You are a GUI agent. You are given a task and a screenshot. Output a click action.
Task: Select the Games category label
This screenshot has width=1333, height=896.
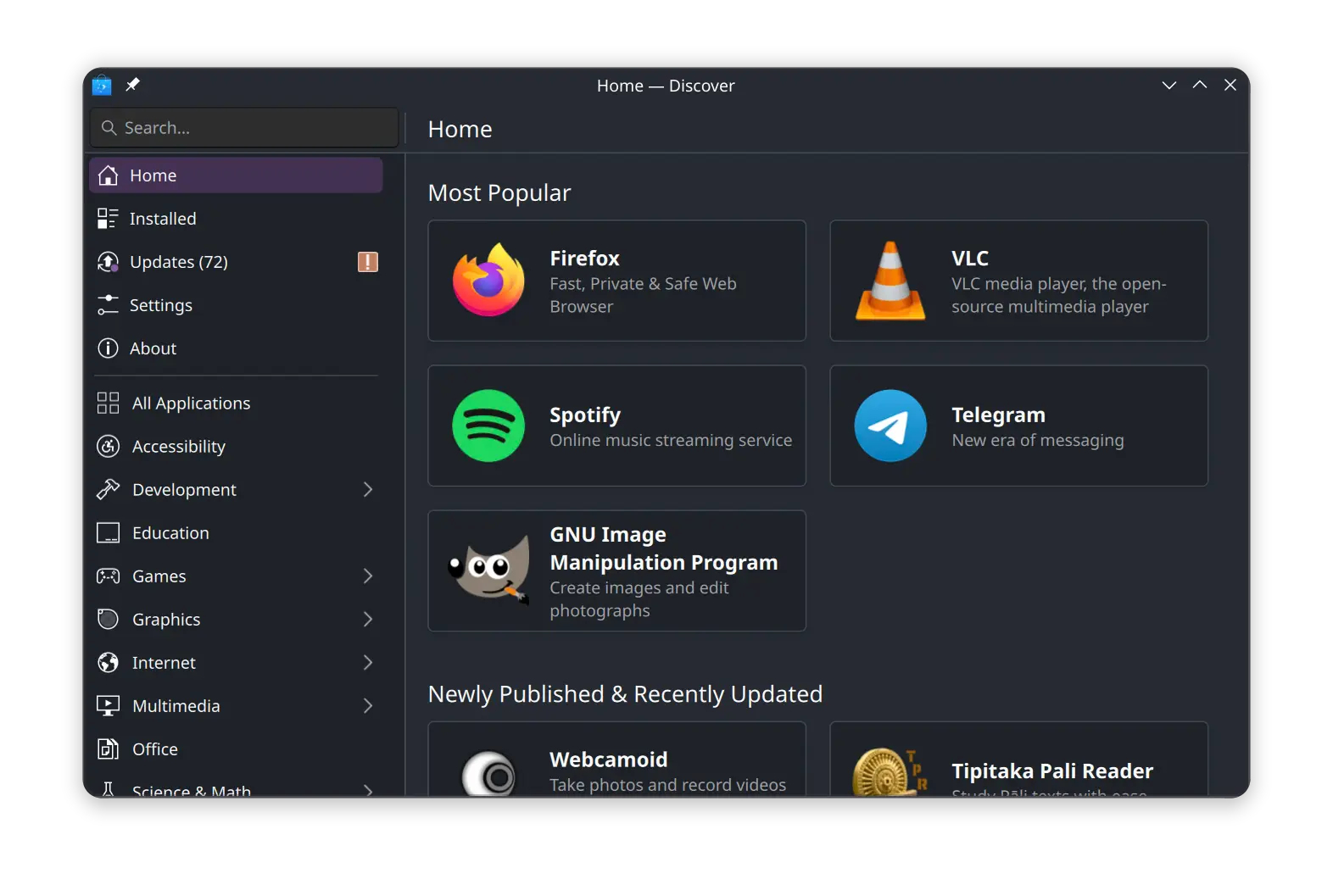[159, 576]
